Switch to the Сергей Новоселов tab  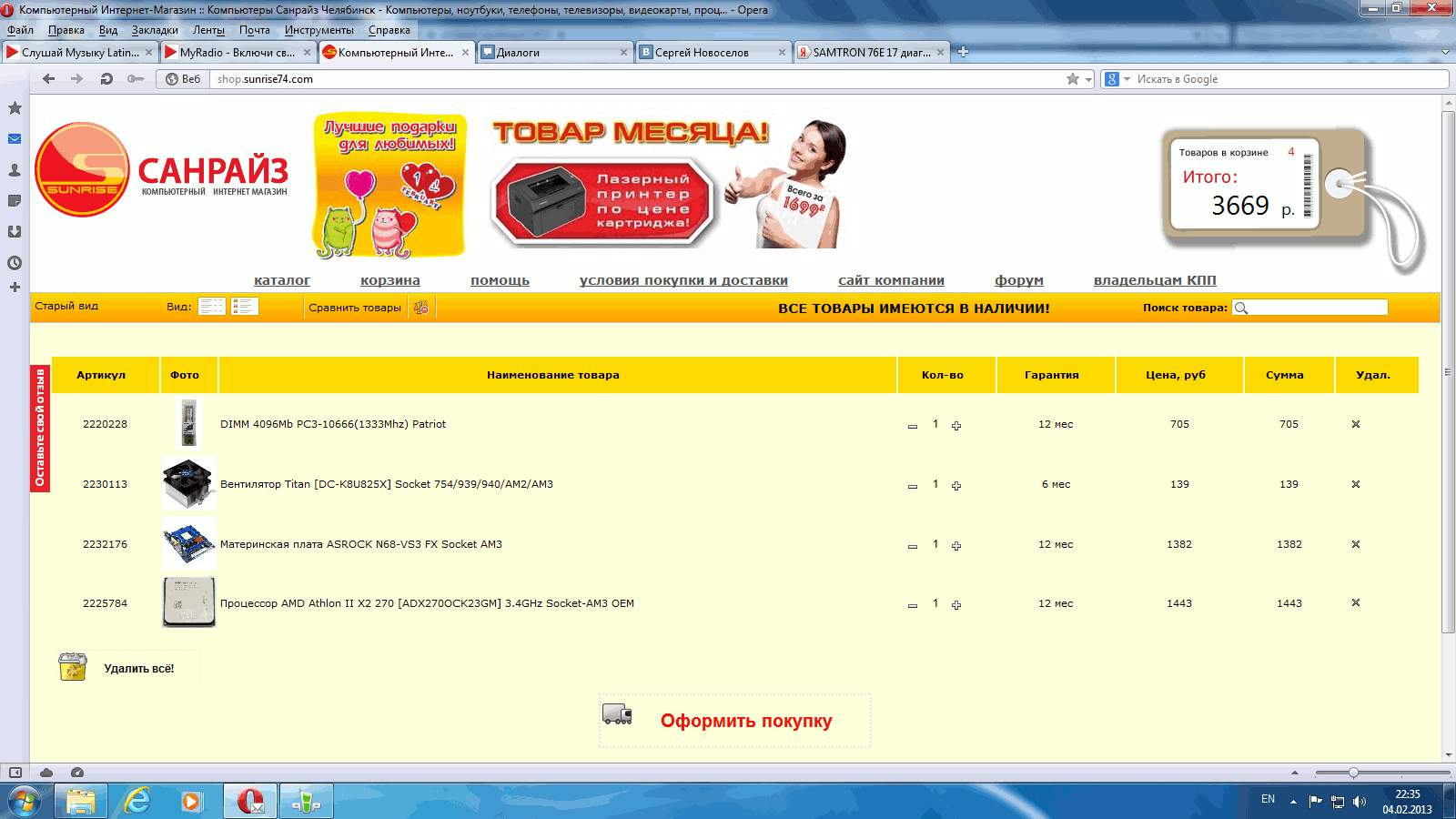click(x=713, y=52)
